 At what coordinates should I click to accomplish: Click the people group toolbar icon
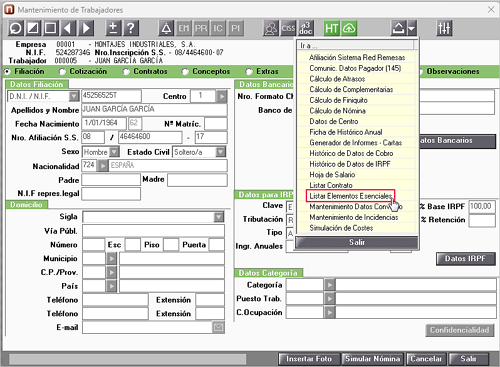(x=271, y=28)
